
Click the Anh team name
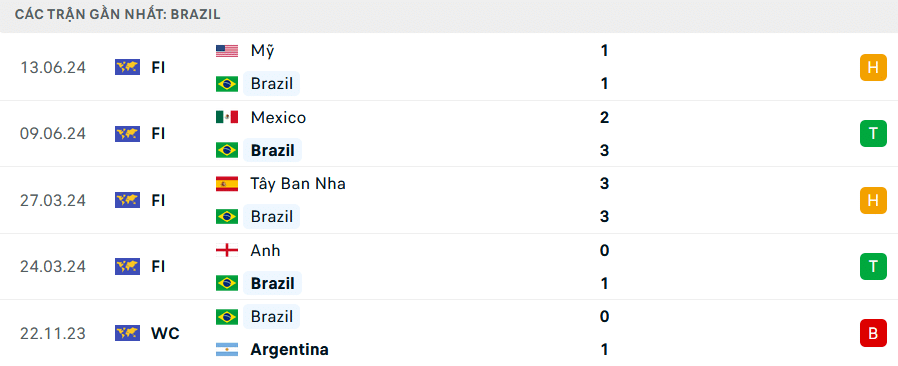(x=265, y=250)
